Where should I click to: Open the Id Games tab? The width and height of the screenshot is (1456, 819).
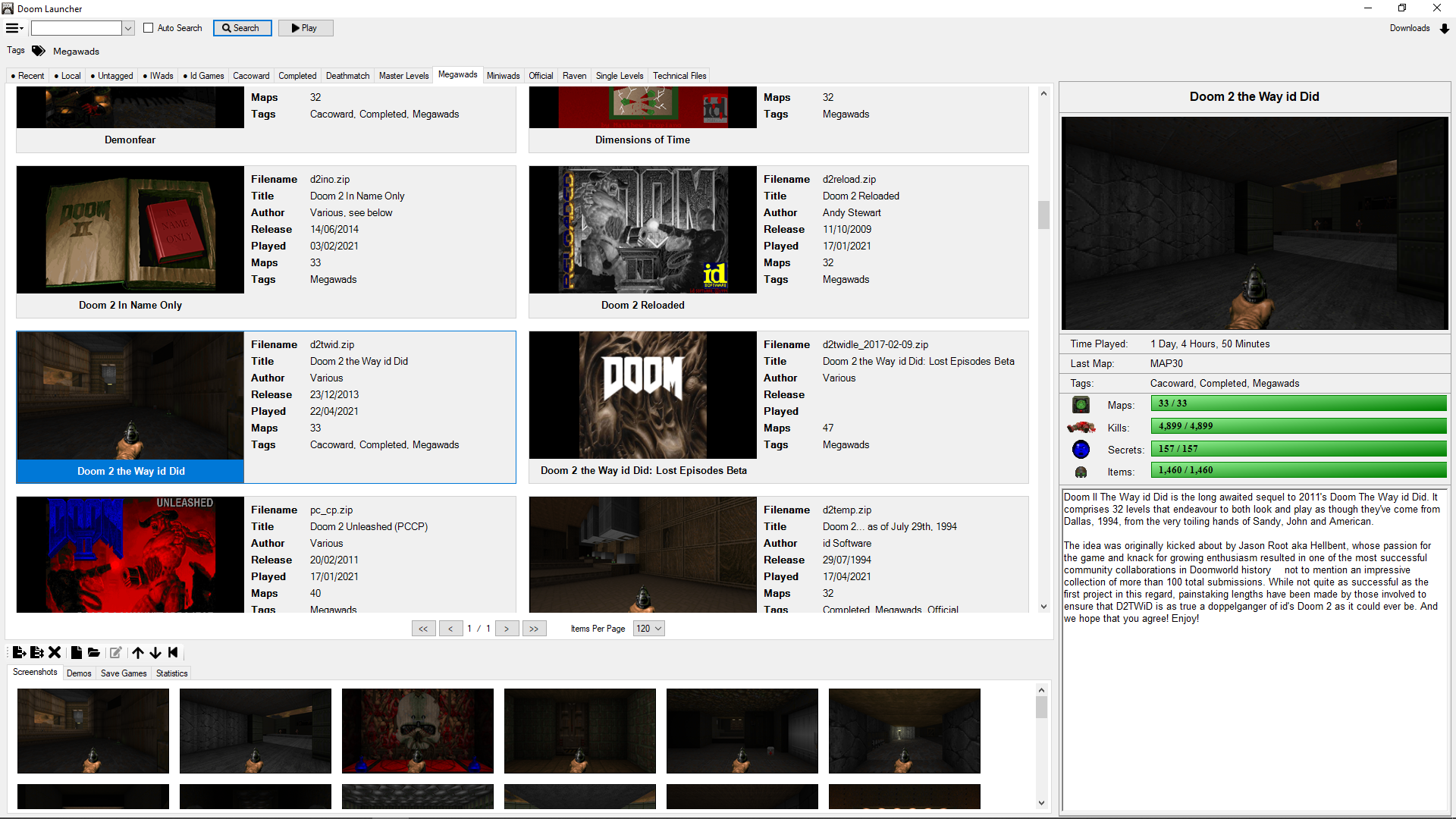203,76
